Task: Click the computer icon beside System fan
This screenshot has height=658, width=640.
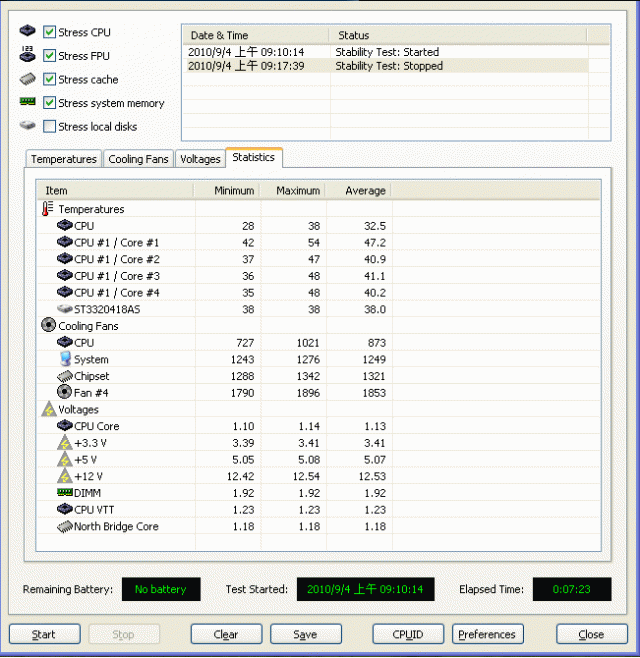Action: [x=65, y=359]
